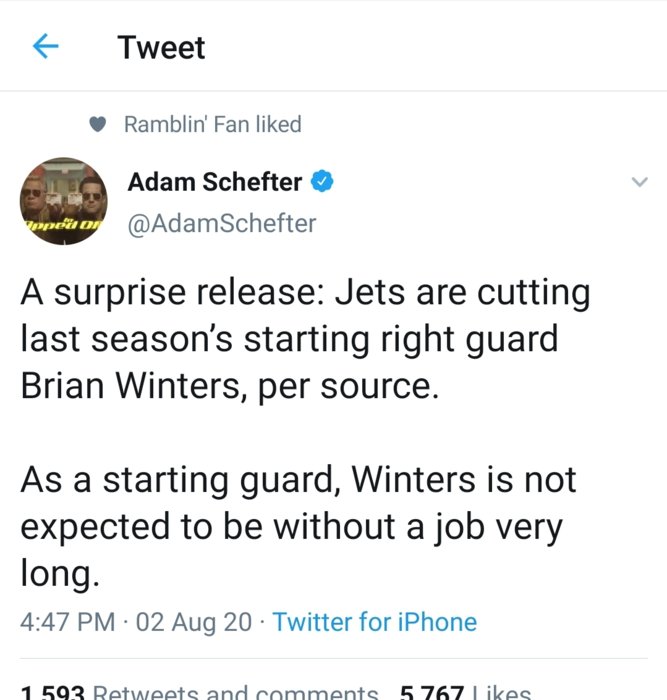
Task: View the 5,767 Likes list
Action: coord(465,691)
